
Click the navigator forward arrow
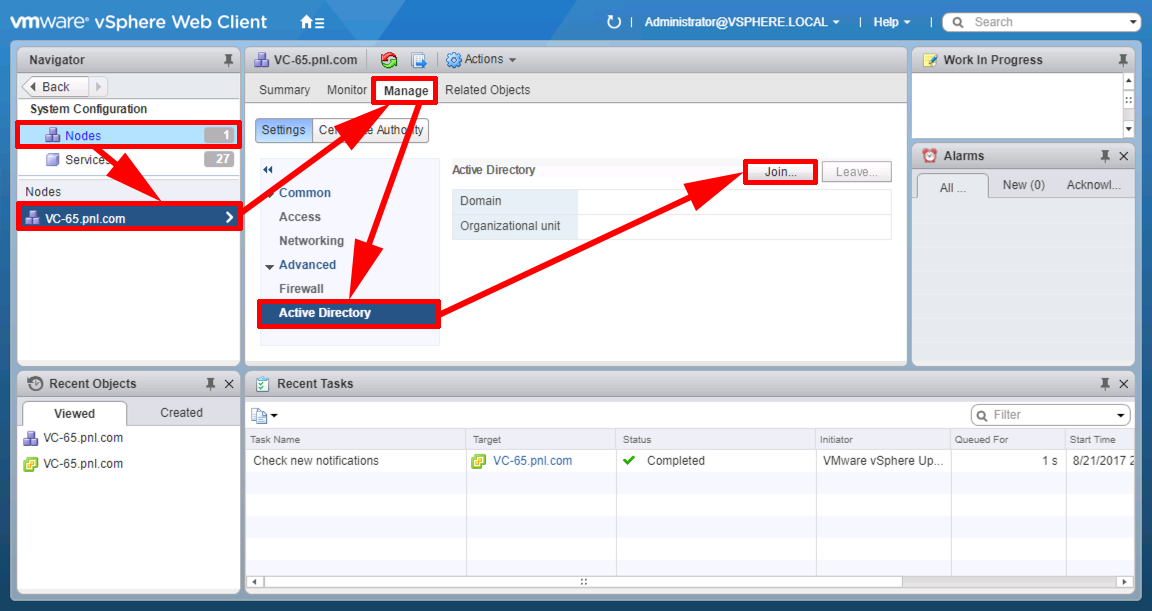click(x=98, y=87)
